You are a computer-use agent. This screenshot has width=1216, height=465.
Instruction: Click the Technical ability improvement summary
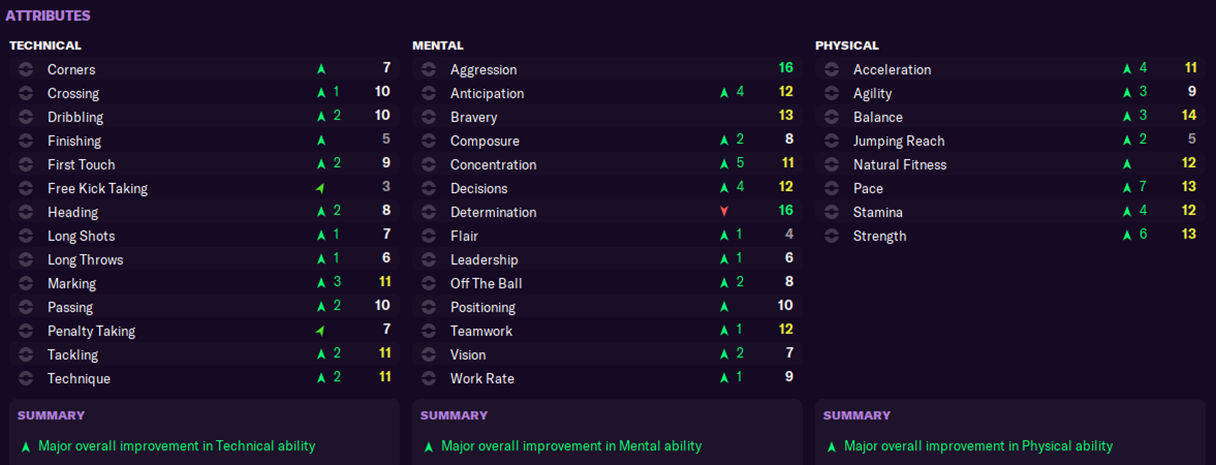[176, 446]
